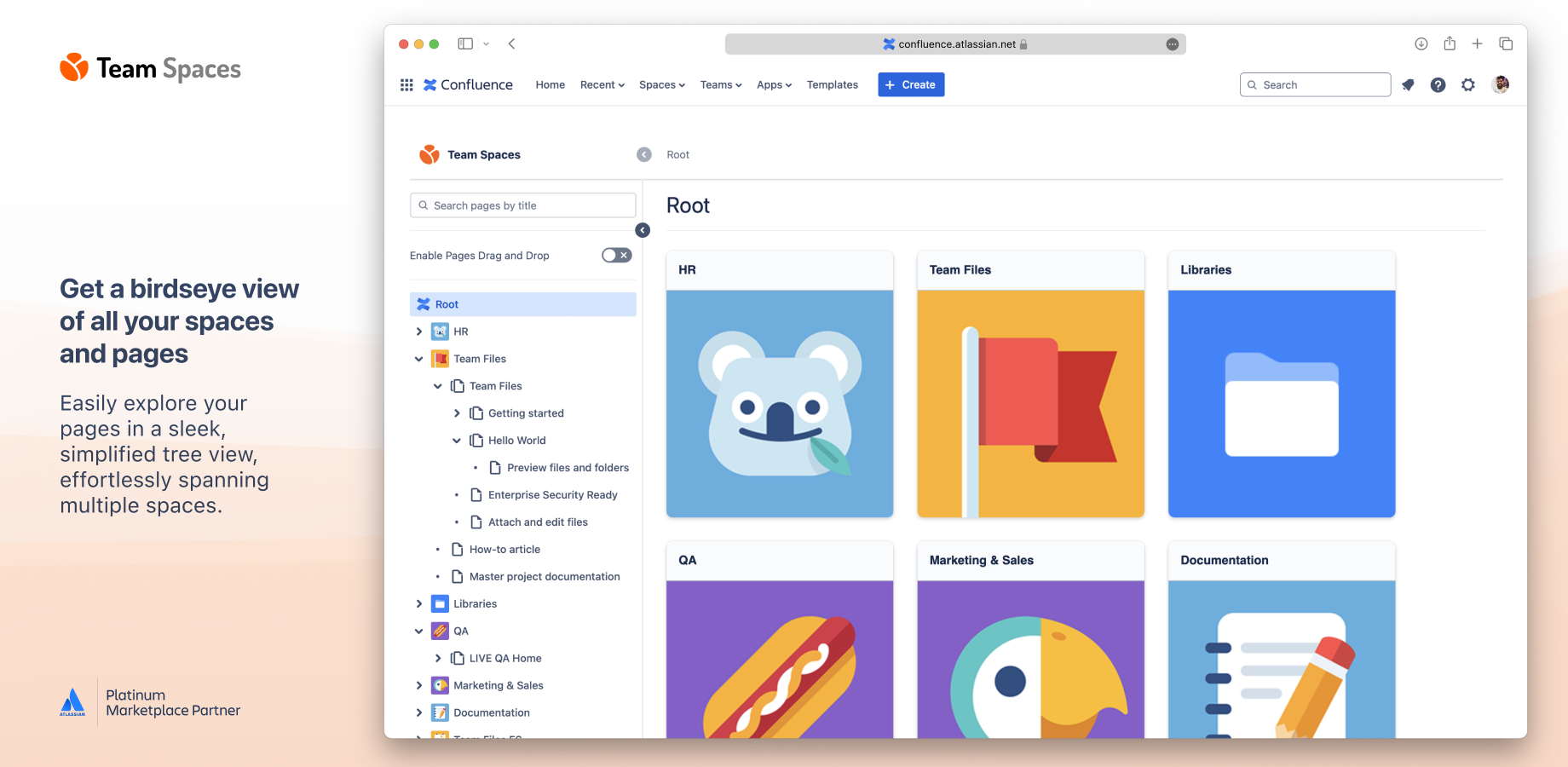Image resolution: width=1568 pixels, height=767 pixels.
Task: Show Safari tab overview icon
Action: 1506,43
